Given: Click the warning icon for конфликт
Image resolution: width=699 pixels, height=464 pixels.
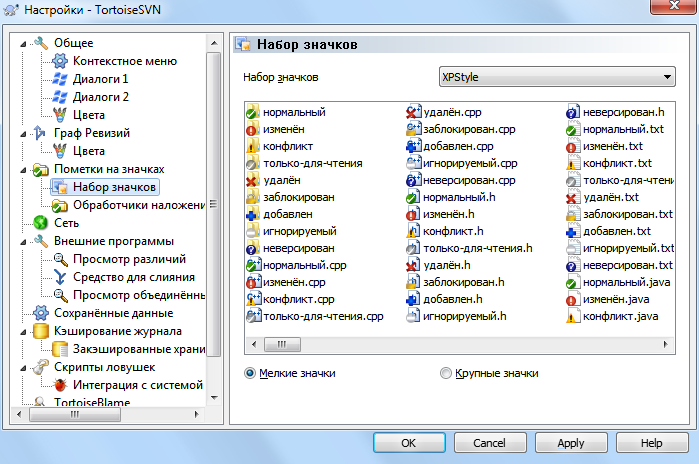Looking at the screenshot, I should (x=253, y=146).
